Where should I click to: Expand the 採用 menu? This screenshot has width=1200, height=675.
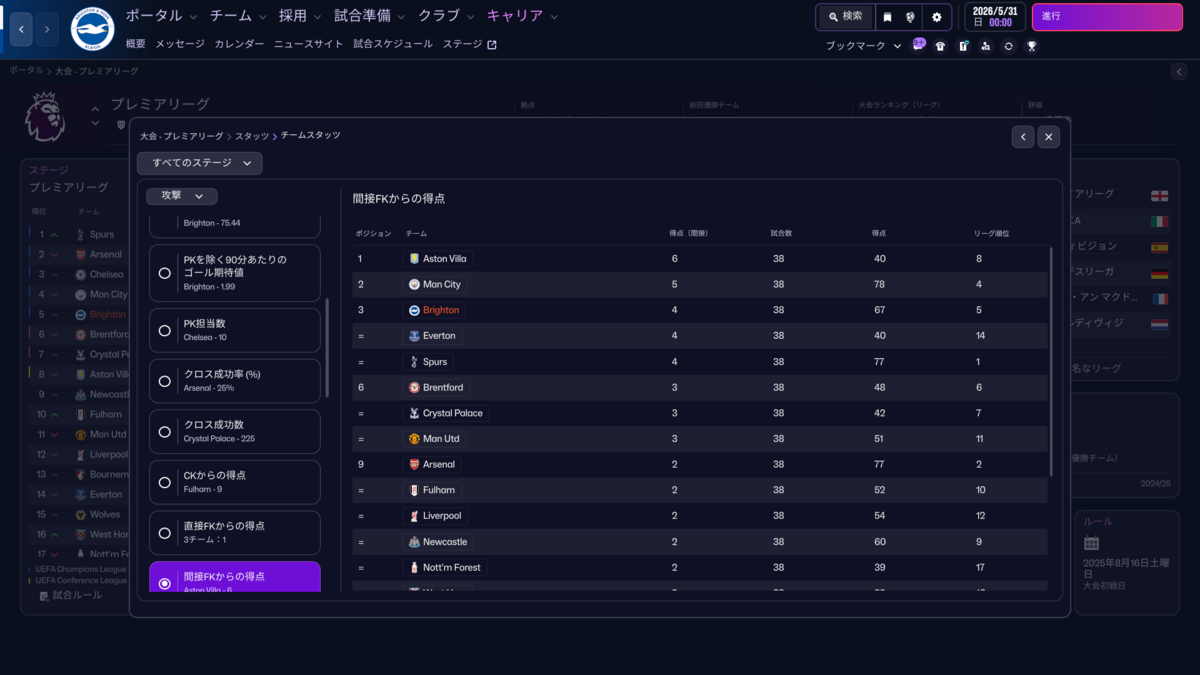pos(300,16)
